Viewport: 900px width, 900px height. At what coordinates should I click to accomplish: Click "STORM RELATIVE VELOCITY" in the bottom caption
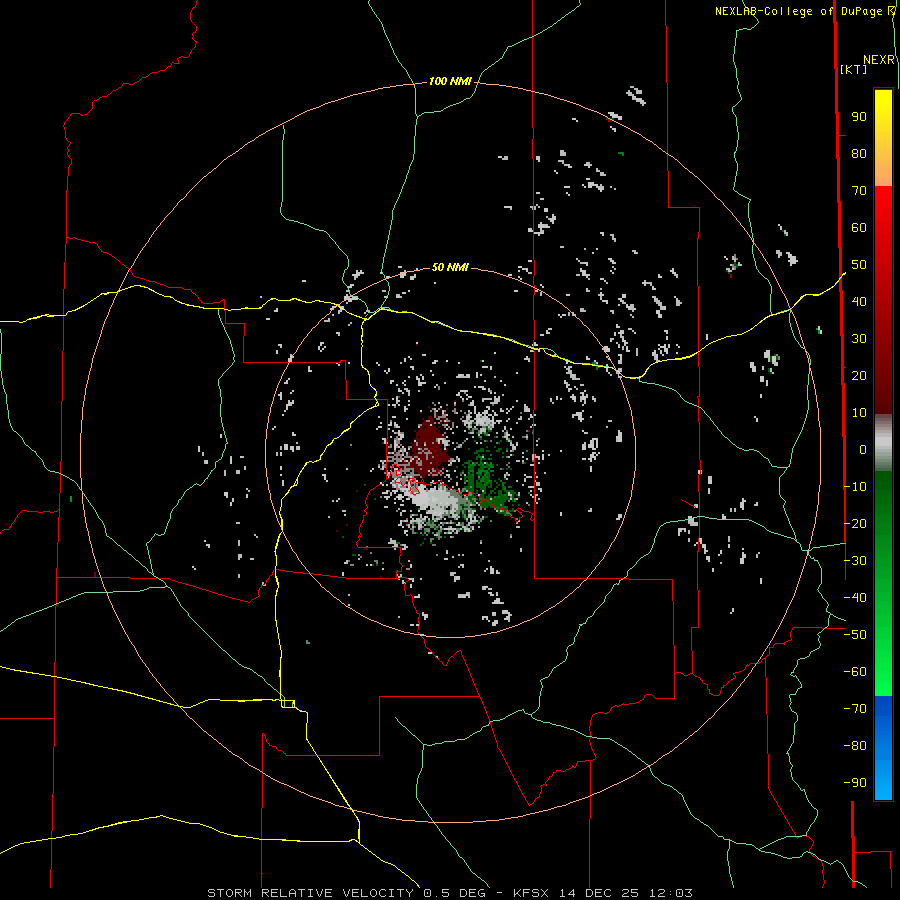point(310,893)
